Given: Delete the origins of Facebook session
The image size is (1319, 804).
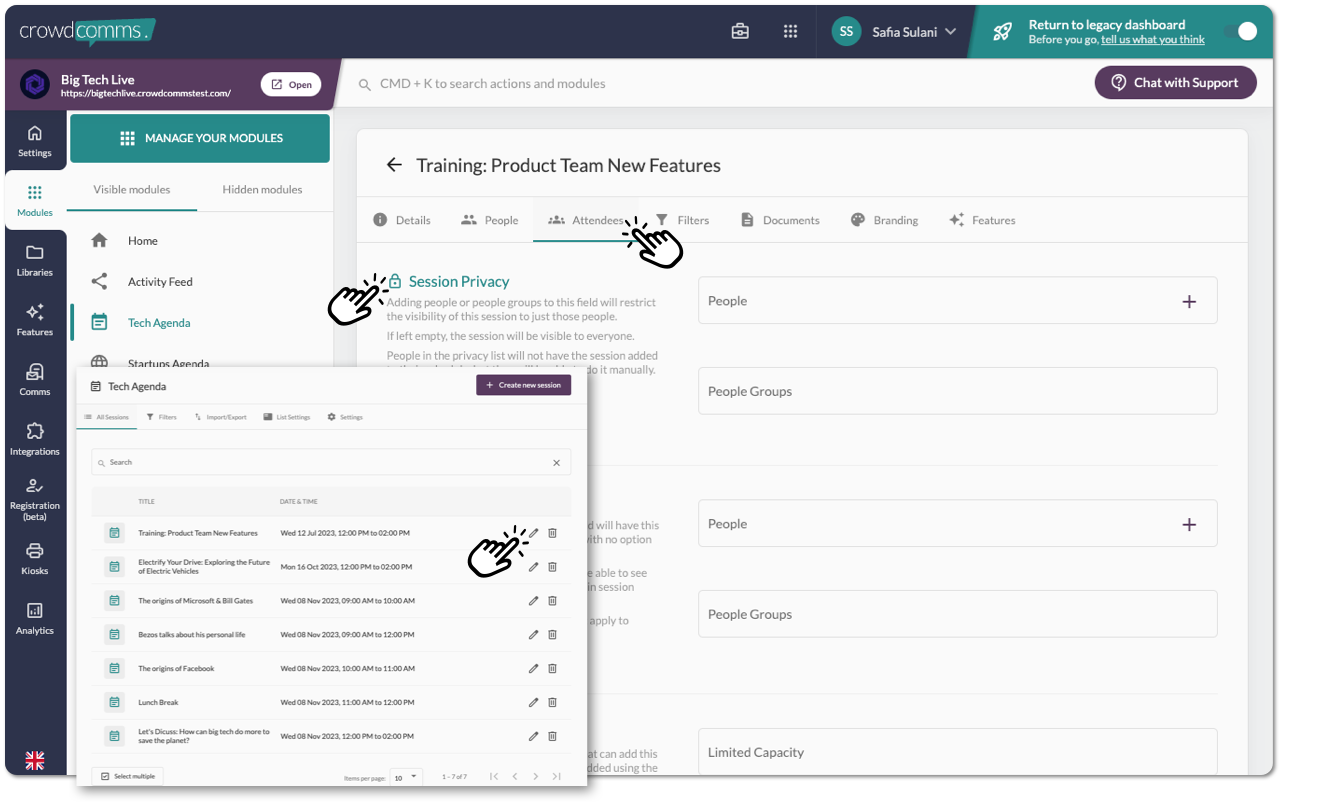Looking at the screenshot, I should [x=552, y=668].
